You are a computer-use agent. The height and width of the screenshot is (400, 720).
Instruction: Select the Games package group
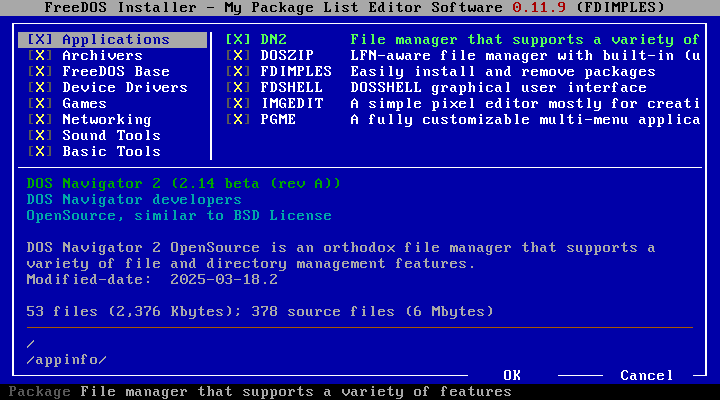click(84, 104)
